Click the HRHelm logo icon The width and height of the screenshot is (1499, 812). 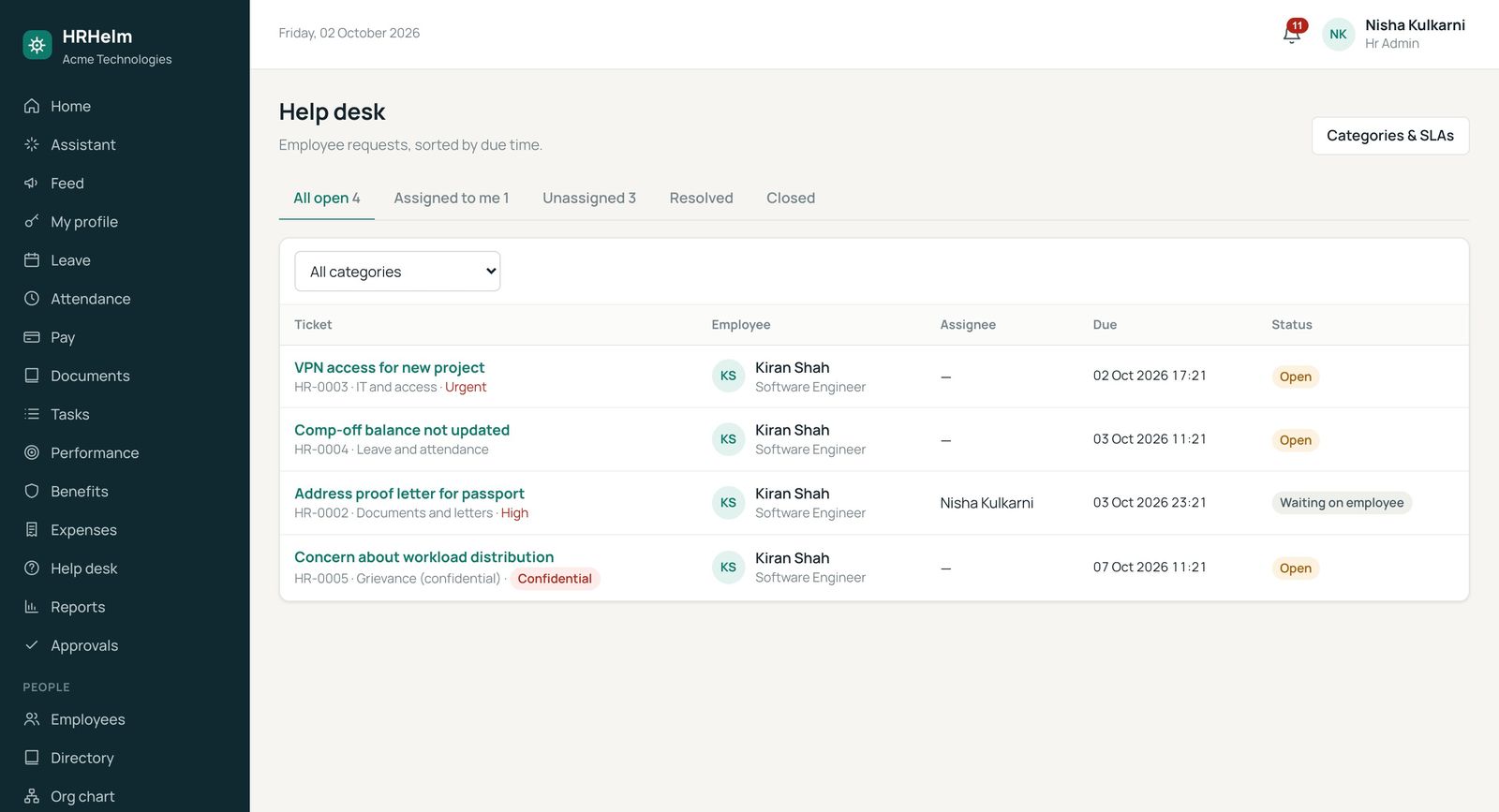pyautogui.click(x=37, y=44)
